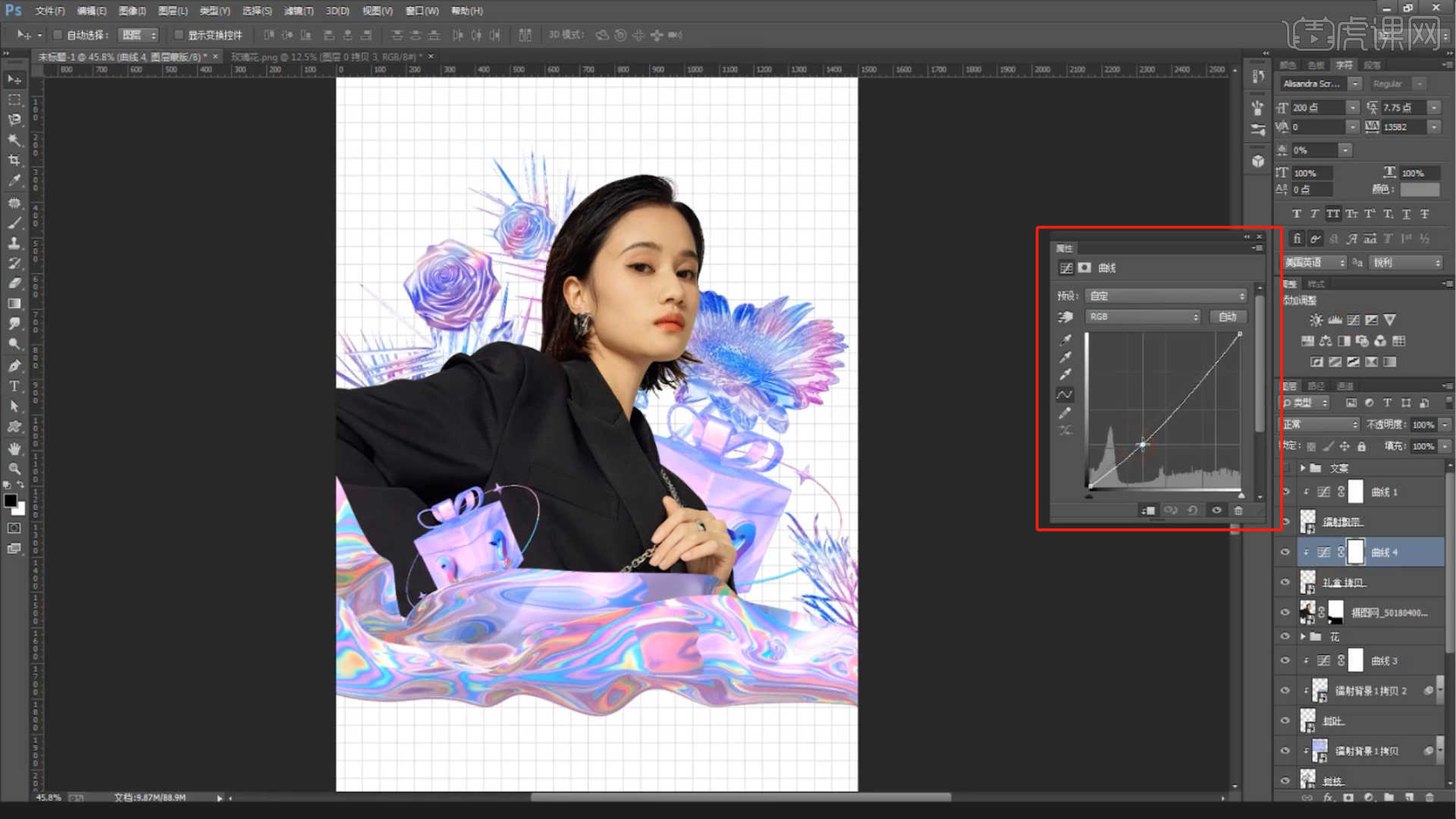Hide the 曲线 4 layer

coord(1285,552)
